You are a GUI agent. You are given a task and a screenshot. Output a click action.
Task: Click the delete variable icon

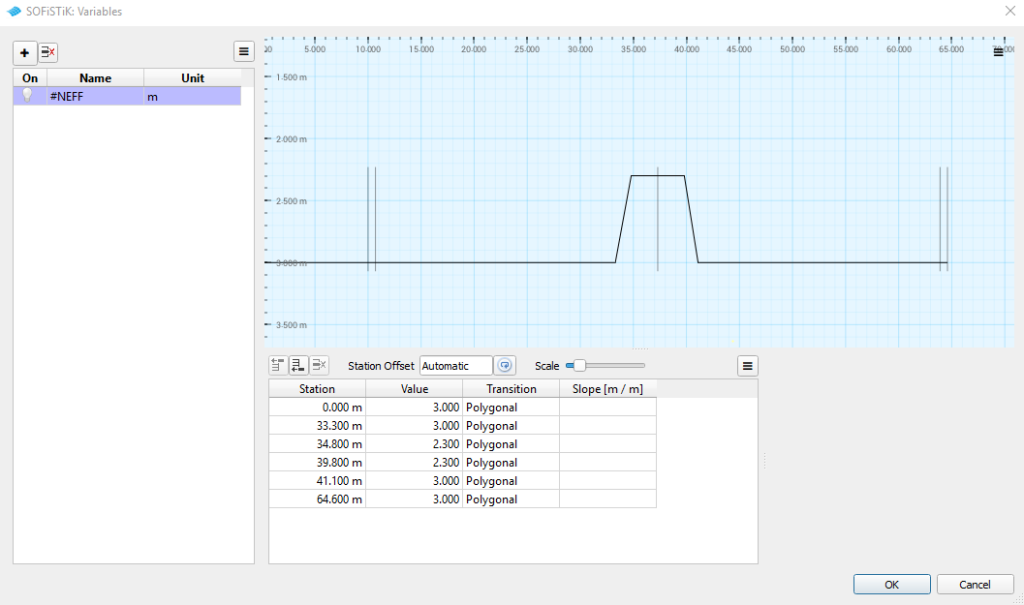click(48, 52)
